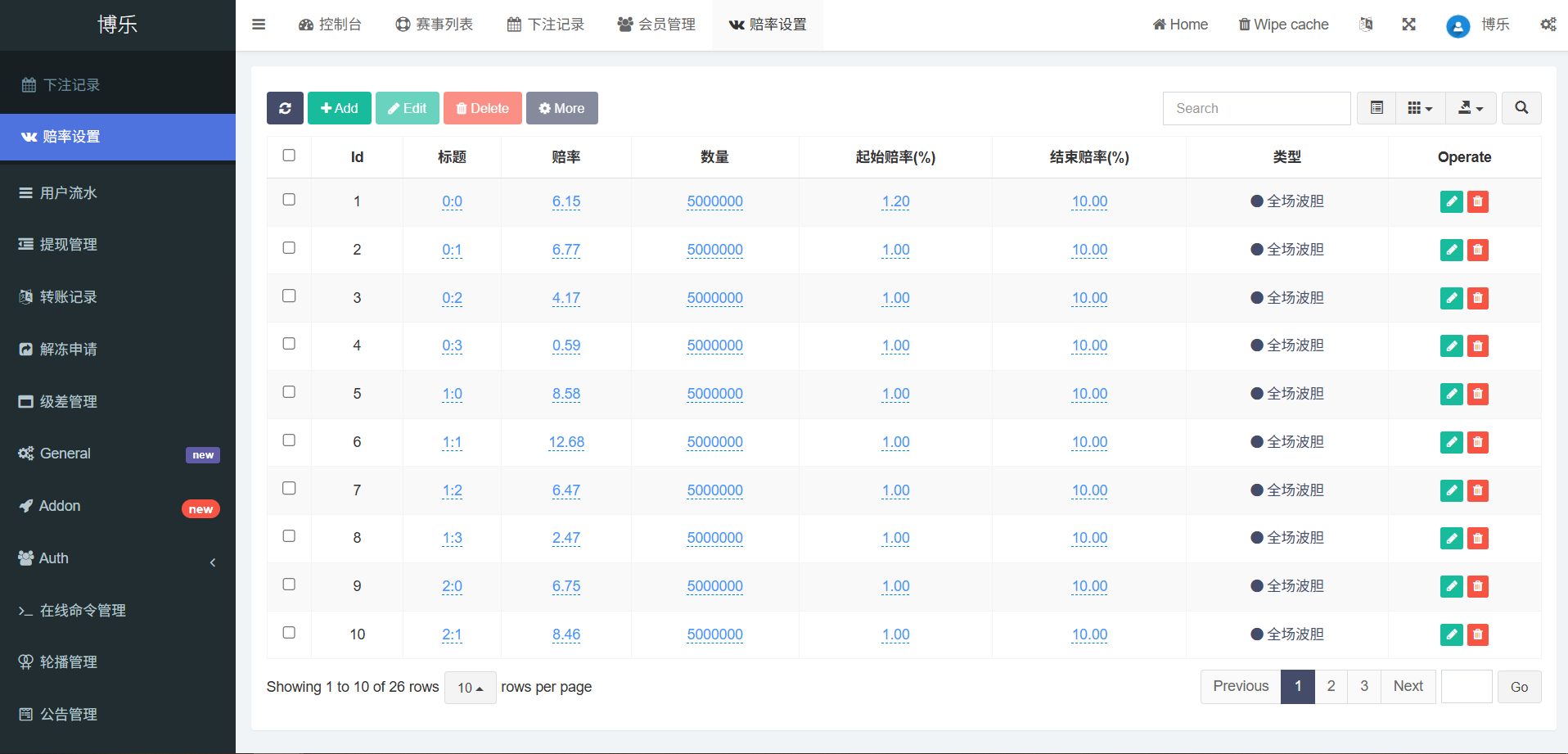Open the columns visibility dropdown

click(1420, 108)
